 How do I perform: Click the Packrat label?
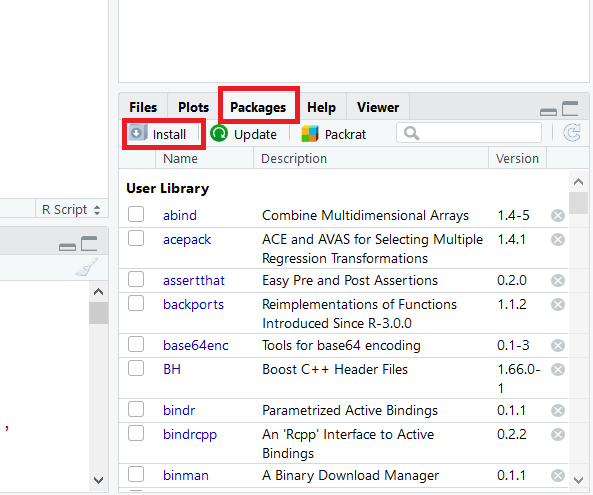point(345,135)
